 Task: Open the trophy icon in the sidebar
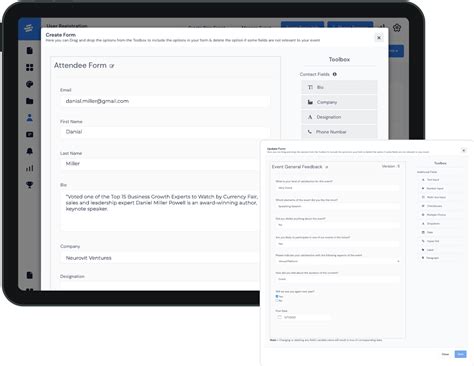click(x=30, y=185)
